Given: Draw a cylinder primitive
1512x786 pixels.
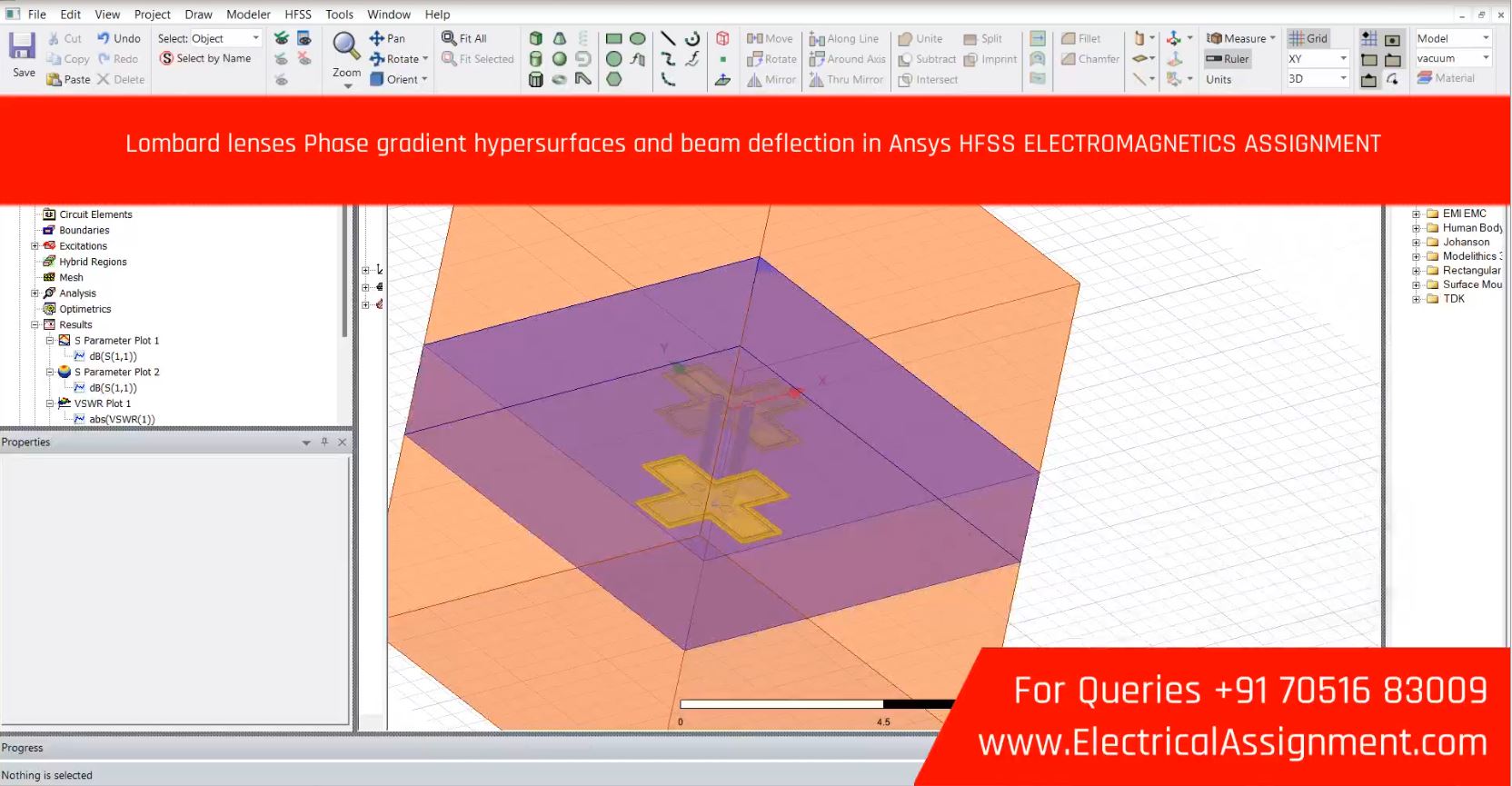Looking at the screenshot, I should 536,59.
